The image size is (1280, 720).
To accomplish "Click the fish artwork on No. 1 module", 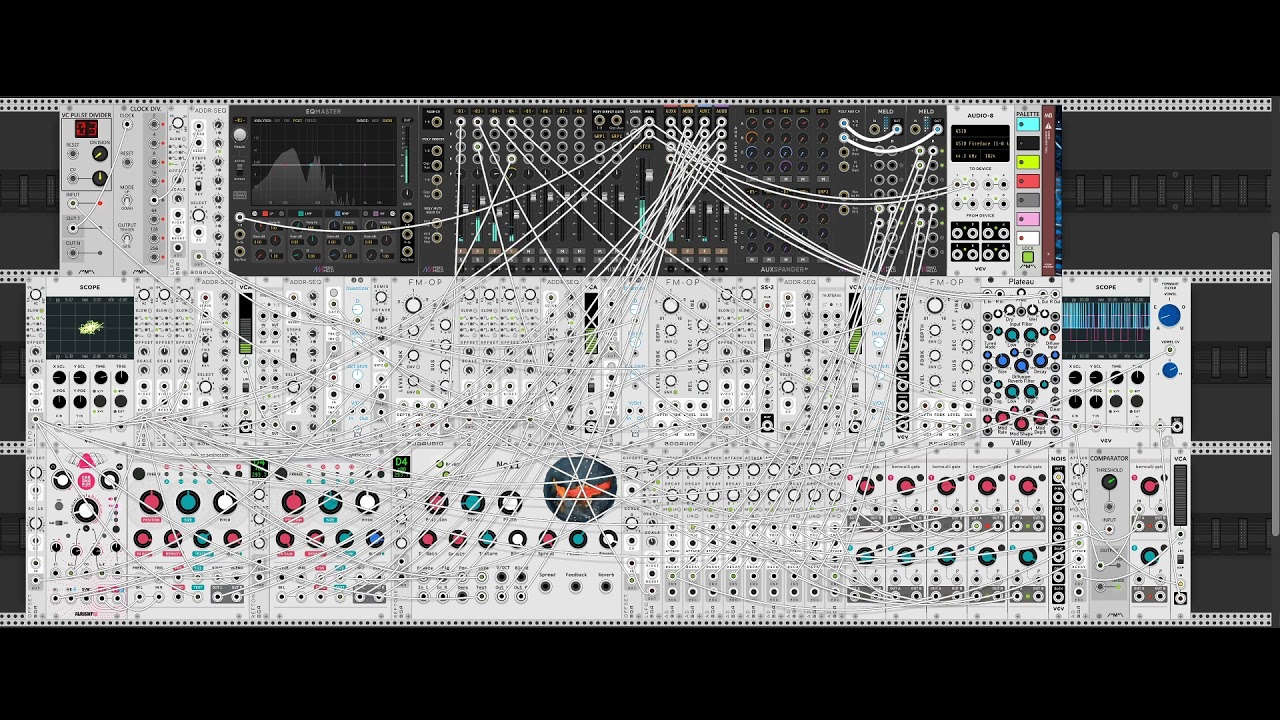I will (x=580, y=488).
